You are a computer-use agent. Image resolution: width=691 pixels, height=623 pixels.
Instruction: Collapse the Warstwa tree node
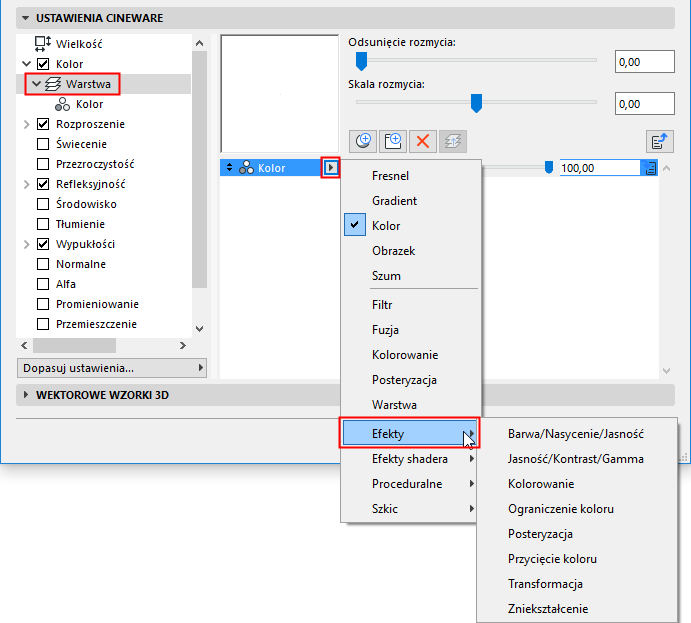pyautogui.click(x=37, y=84)
